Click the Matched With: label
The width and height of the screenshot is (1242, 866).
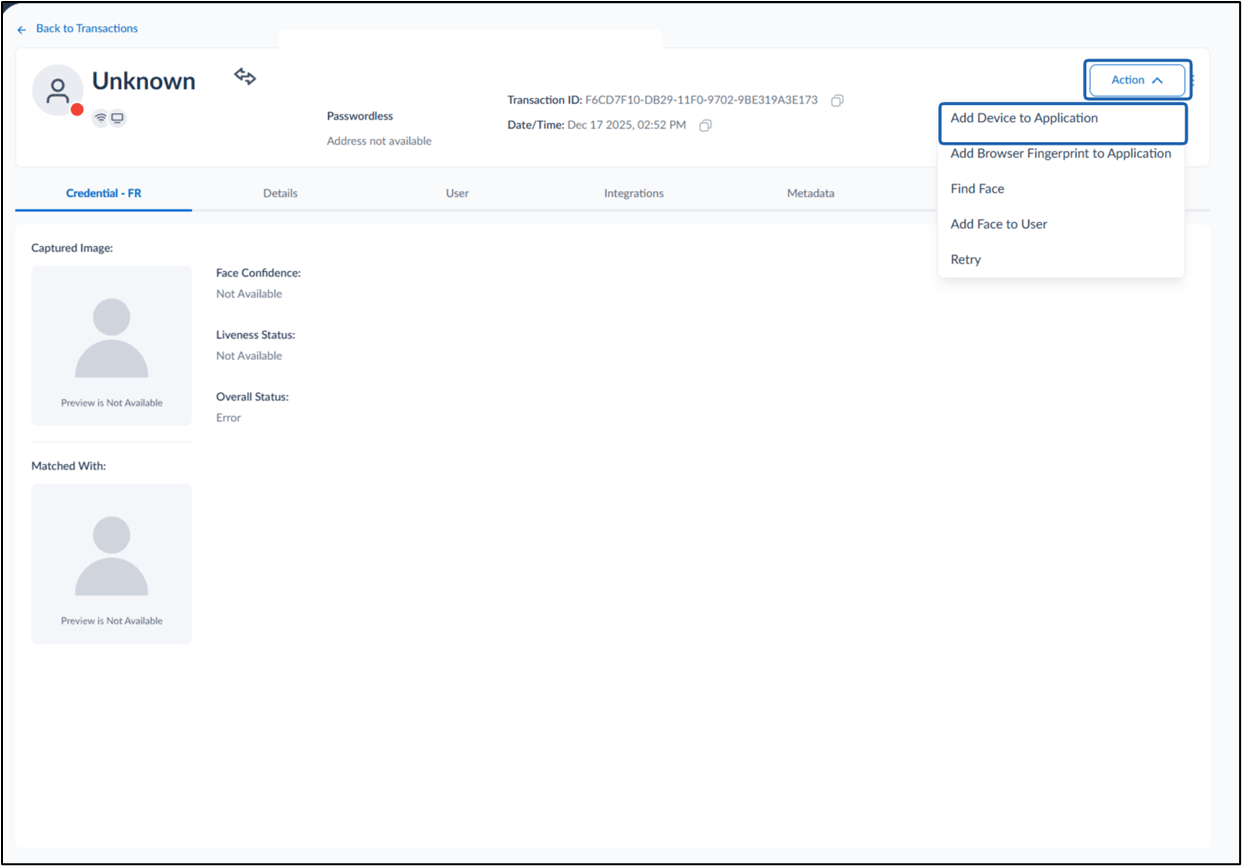(x=68, y=466)
